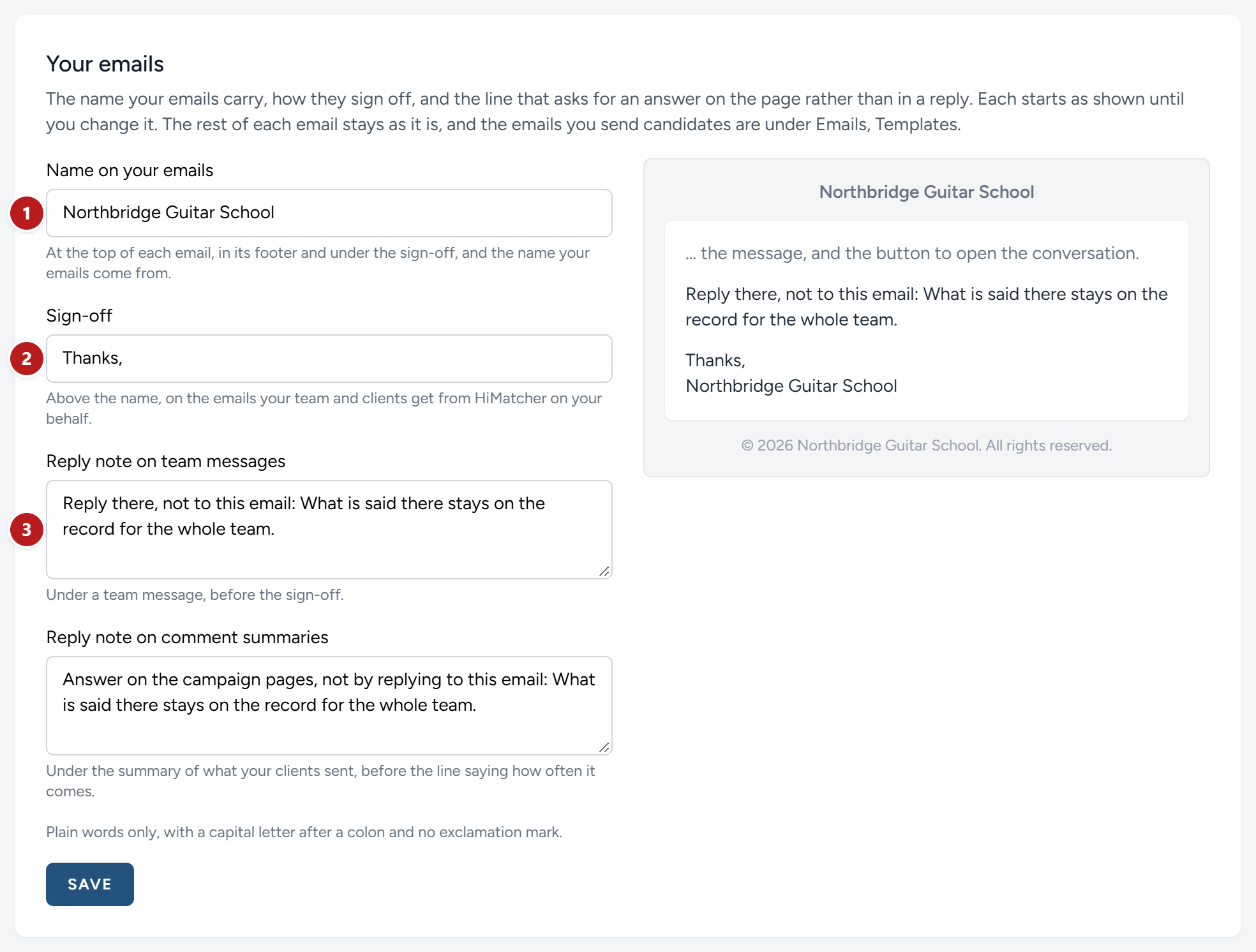Screen dimensions: 1256x952
Task: Click the intro paragraph starting 'The name your emails carry'
Action: [615, 112]
